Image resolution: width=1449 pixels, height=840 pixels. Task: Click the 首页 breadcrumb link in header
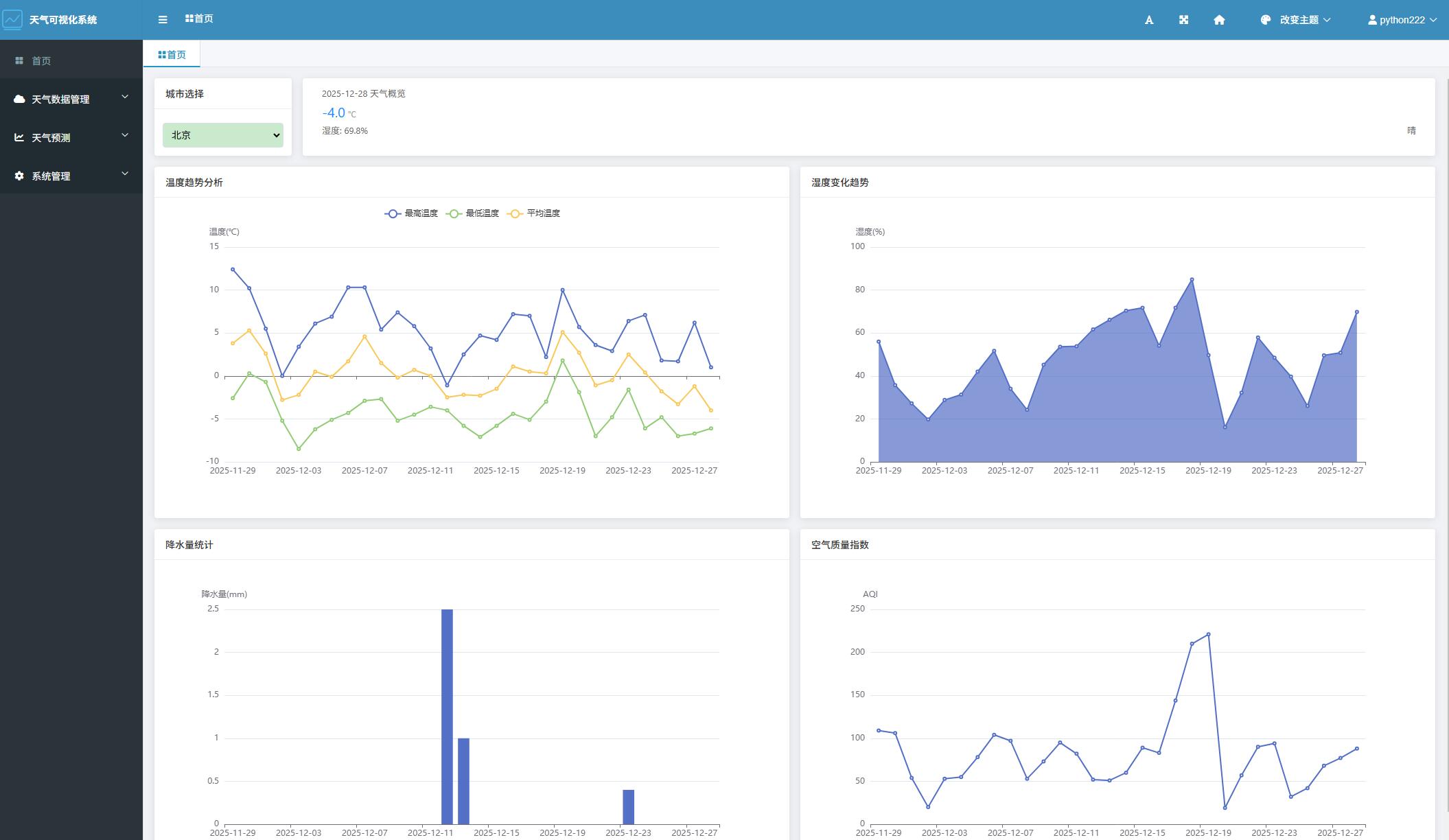click(199, 19)
